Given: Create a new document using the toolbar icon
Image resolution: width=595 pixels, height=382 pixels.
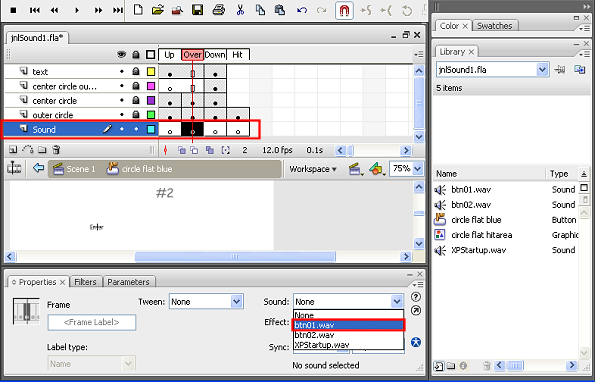Looking at the screenshot, I should click(138, 10).
